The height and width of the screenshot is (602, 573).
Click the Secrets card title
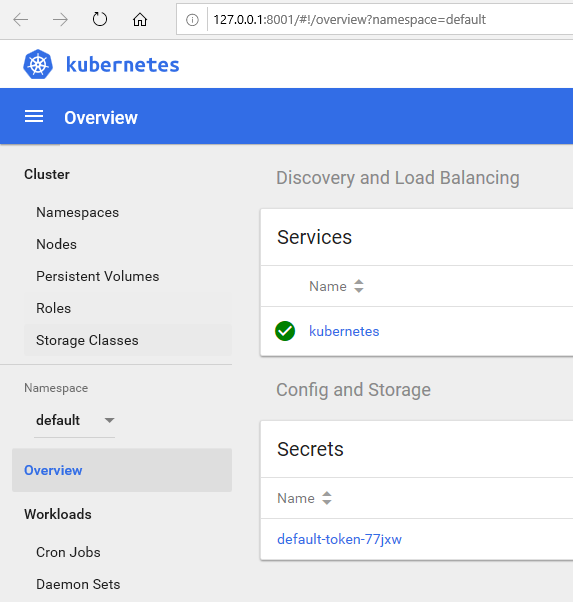pyautogui.click(x=310, y=449)
